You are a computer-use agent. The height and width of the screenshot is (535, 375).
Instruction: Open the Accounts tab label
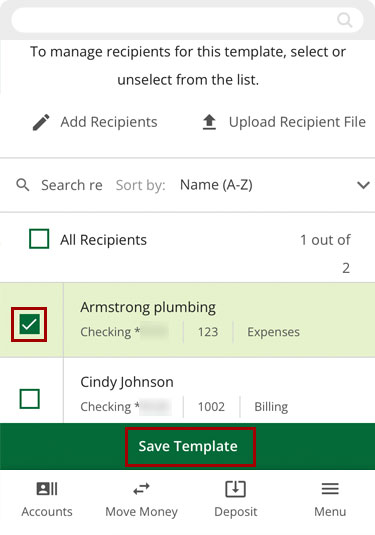tap(47, 512)
